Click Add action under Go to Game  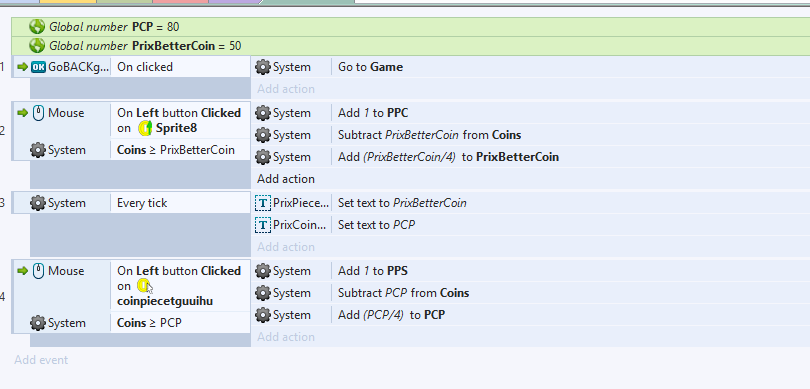coord(286,89)
